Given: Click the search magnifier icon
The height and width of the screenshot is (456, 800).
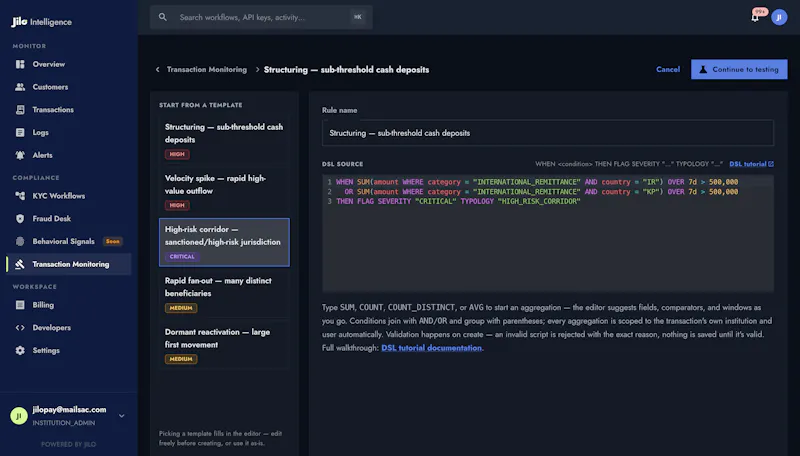Looking at the screenshot, I should tap(162, 17).
